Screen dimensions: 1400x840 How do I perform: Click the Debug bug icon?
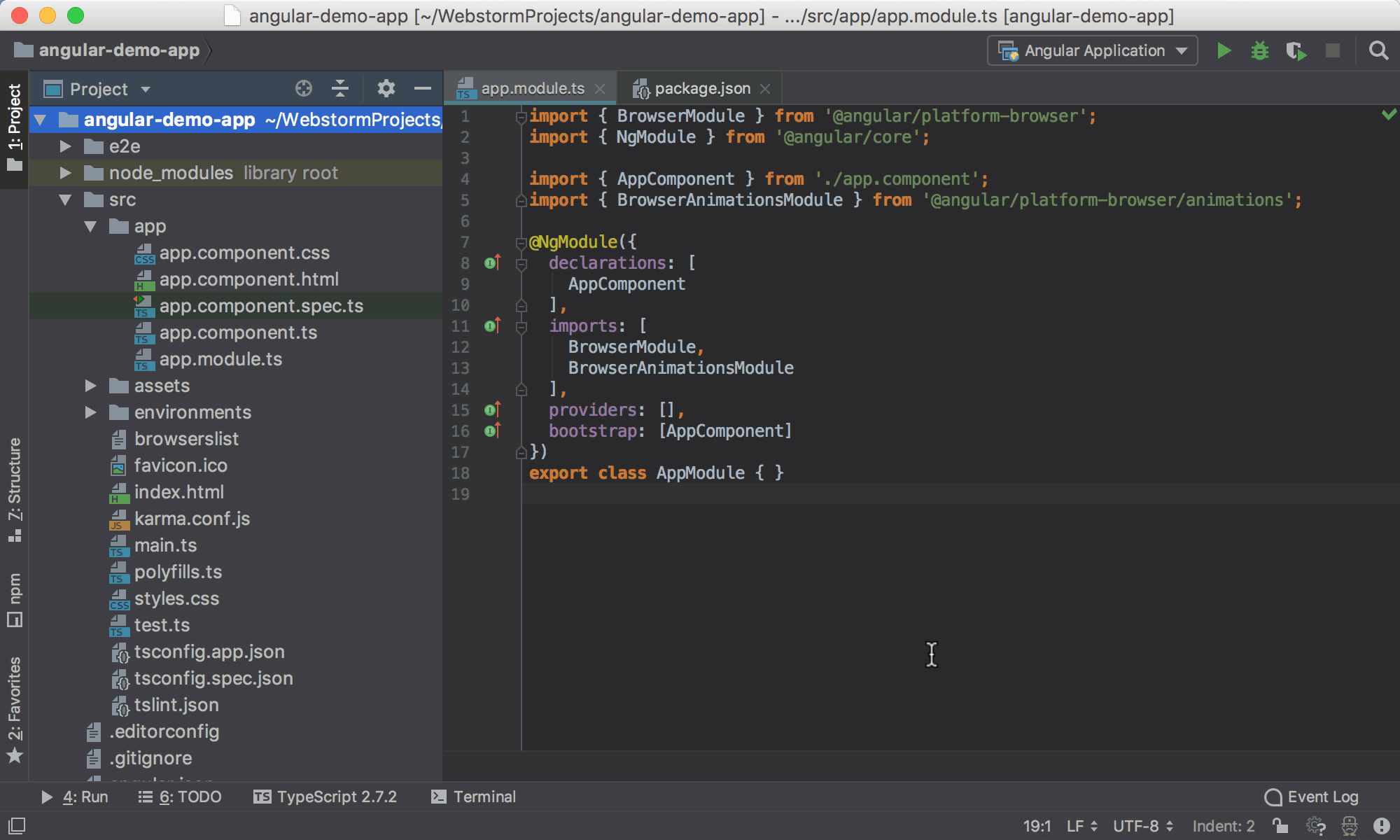[1260, 51]
